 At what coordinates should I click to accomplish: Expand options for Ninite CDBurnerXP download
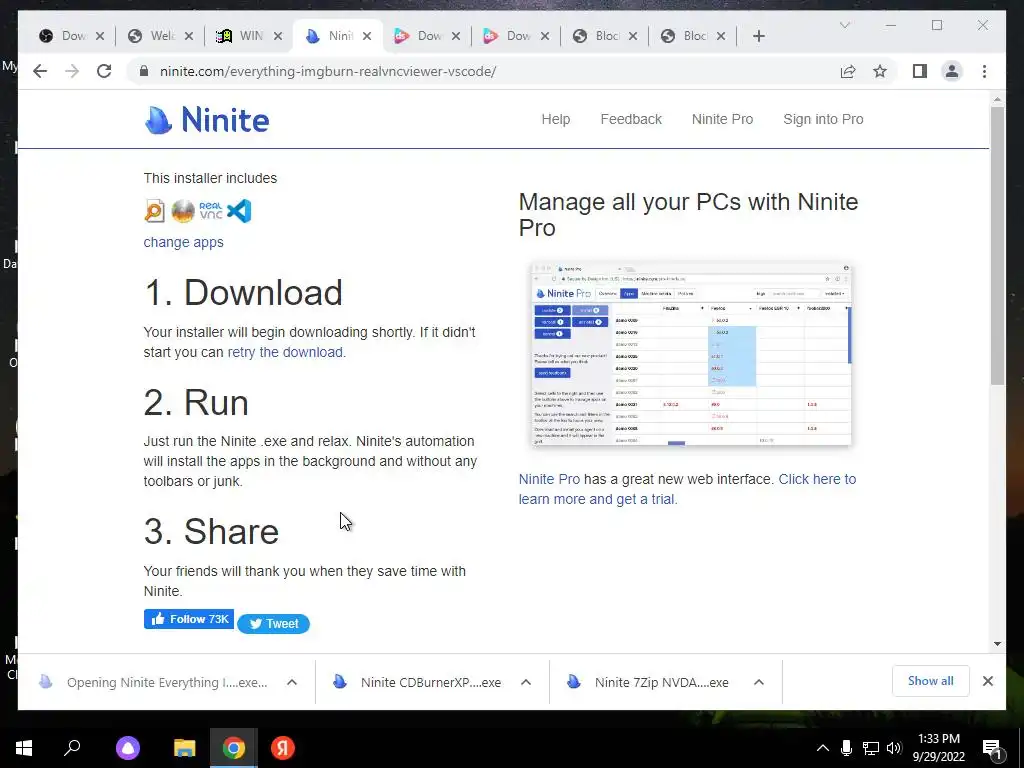[x=526, y=682]
